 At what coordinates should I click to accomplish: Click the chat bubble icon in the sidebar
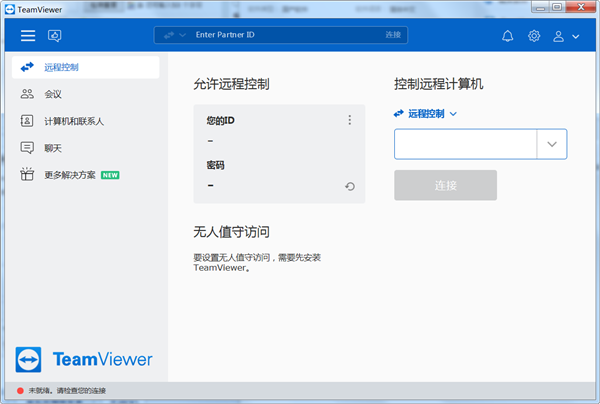(x=27, y=148)
